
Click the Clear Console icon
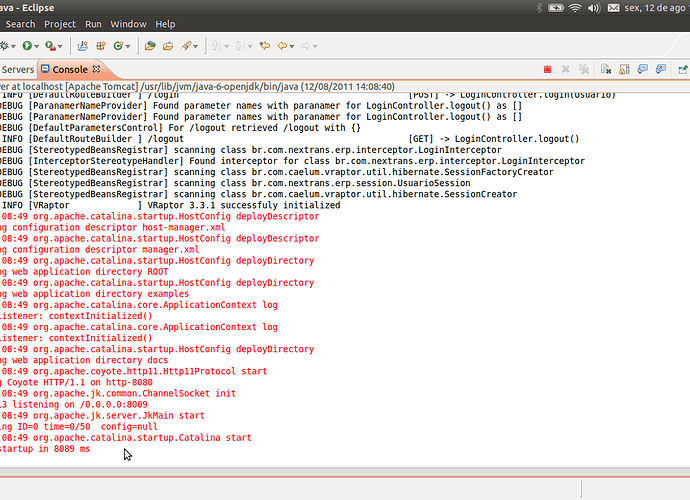[x=606, y=70]
